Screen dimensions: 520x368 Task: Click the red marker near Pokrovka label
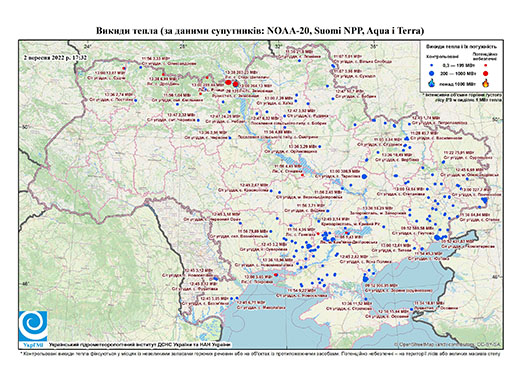coord(276,275)
